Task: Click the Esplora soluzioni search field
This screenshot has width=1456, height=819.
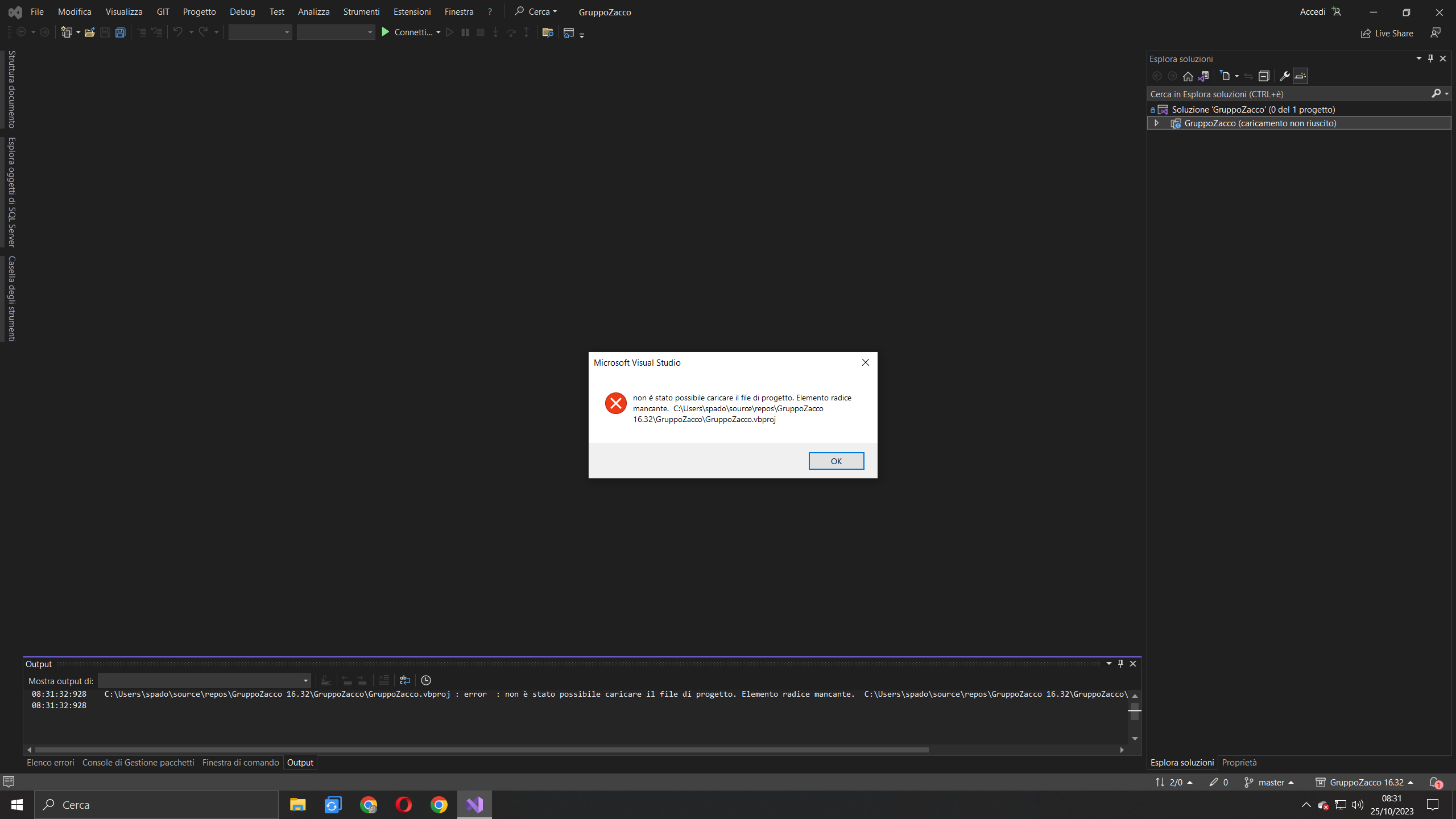Action: tap(1288, 94)
